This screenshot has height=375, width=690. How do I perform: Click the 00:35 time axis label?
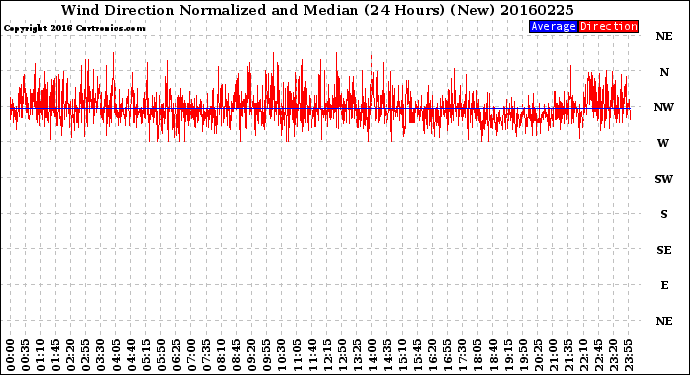(26, 355)
